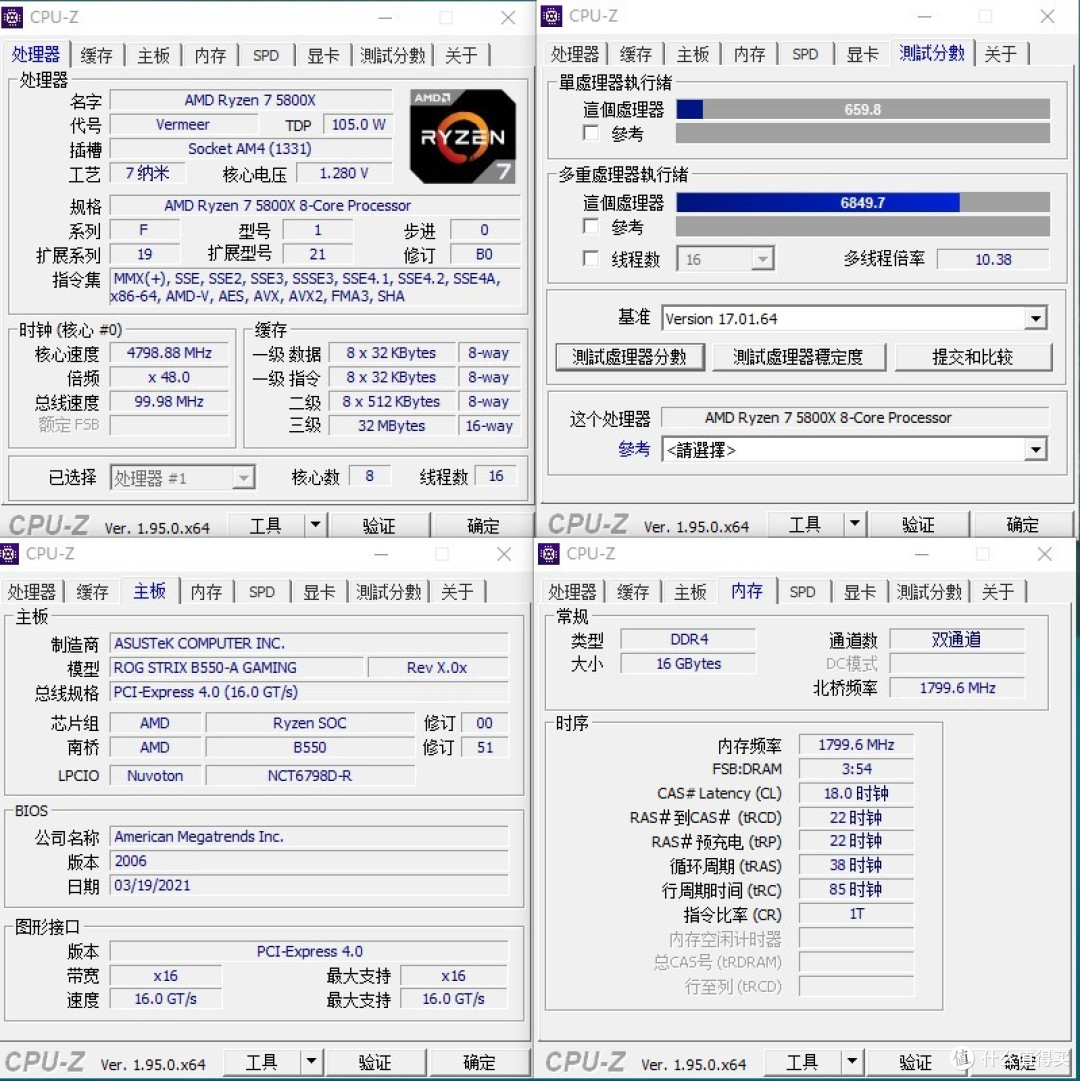Expand 工具 arrow in mainboard window
This screenshot has height=1081, width=1080.
tap(311, 1061)
